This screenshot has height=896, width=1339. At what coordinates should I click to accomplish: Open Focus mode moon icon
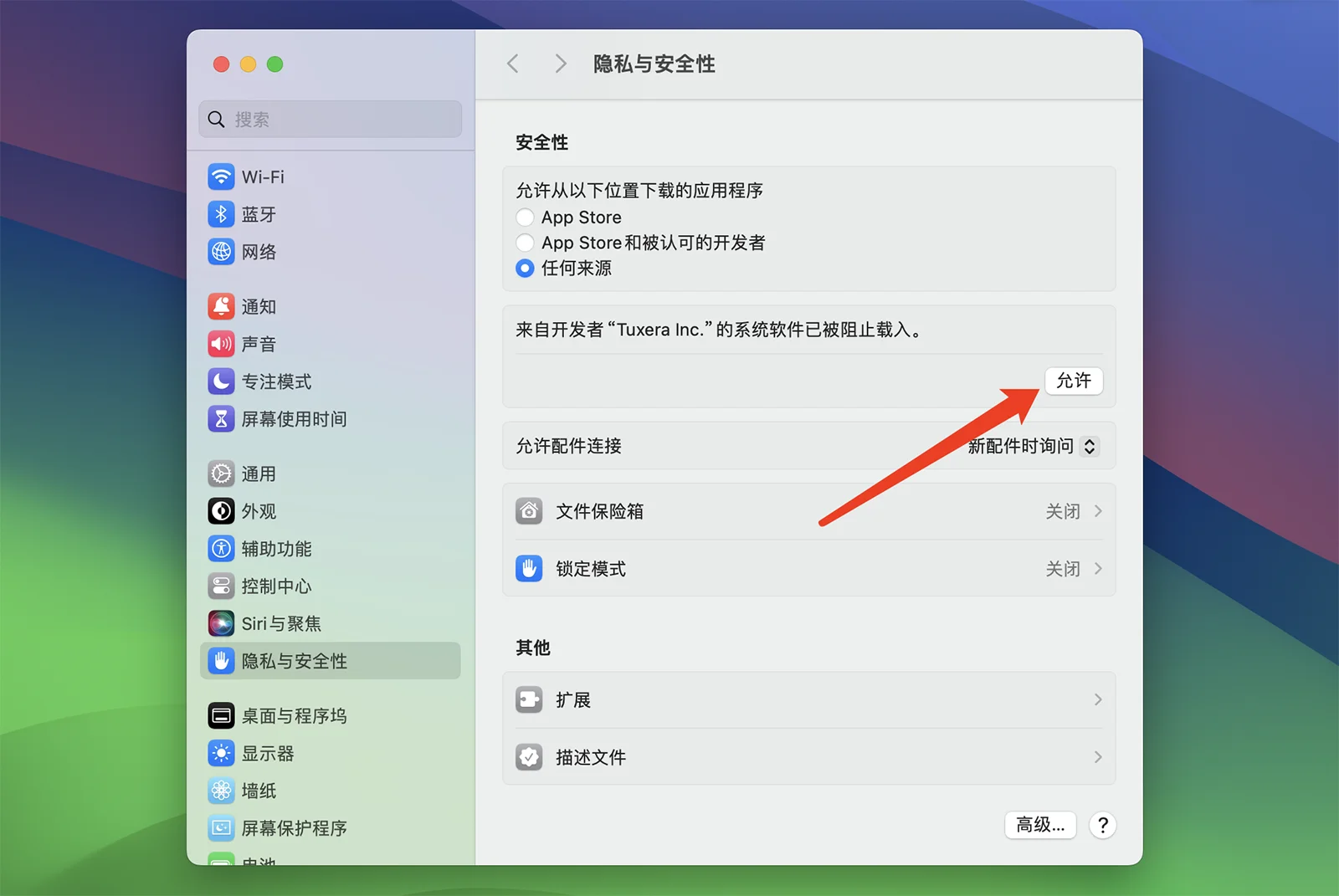[x=221, y=381]
